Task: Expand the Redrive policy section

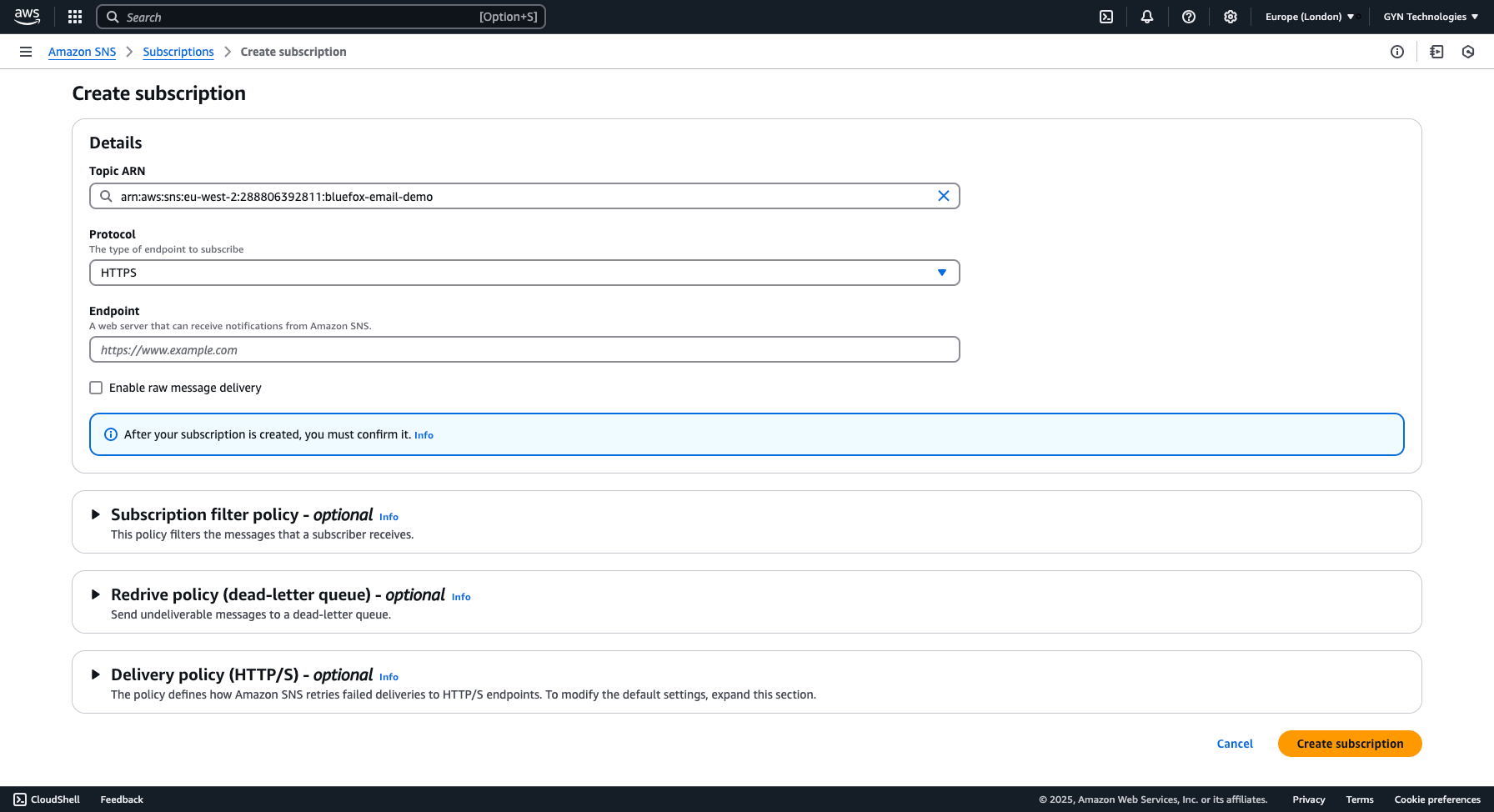Action: click(x=96, y=594)
